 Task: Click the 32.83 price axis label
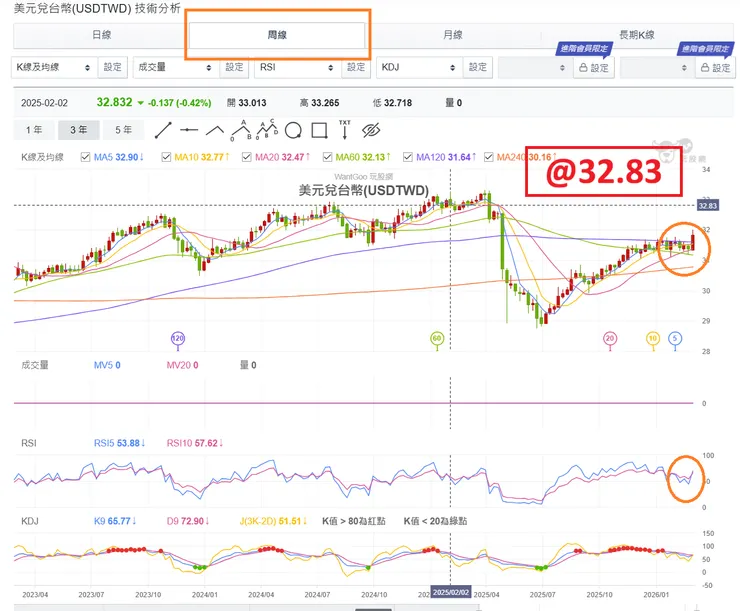[x=707, y=206]
